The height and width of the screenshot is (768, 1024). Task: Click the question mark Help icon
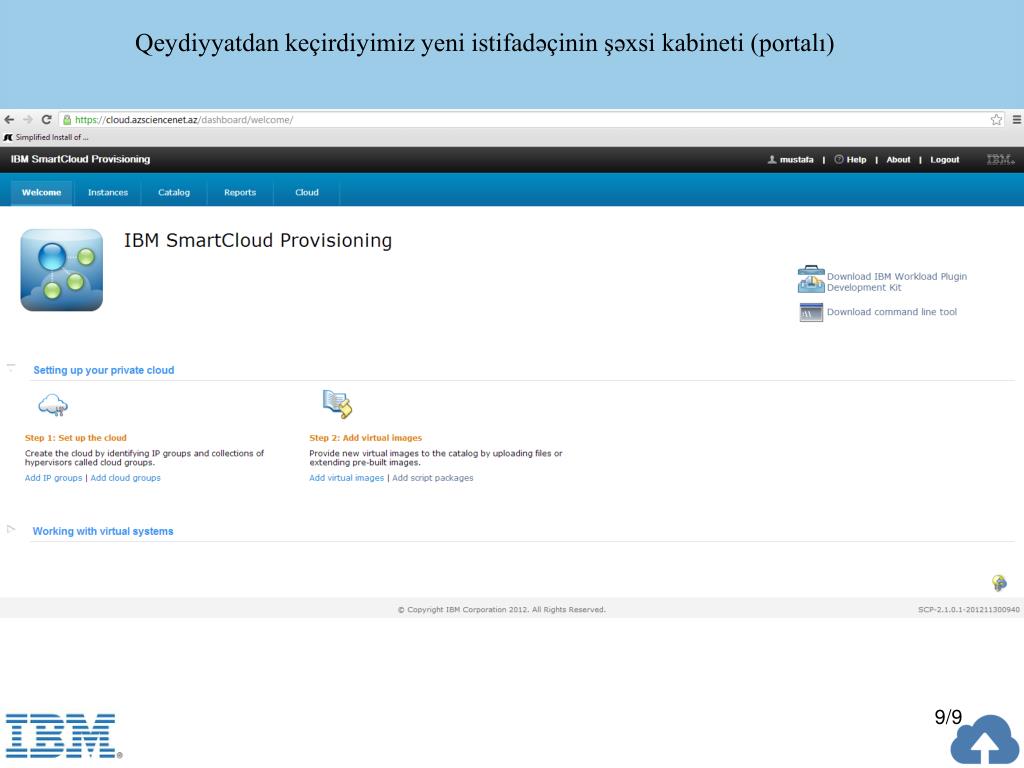(x=839, y=159)
